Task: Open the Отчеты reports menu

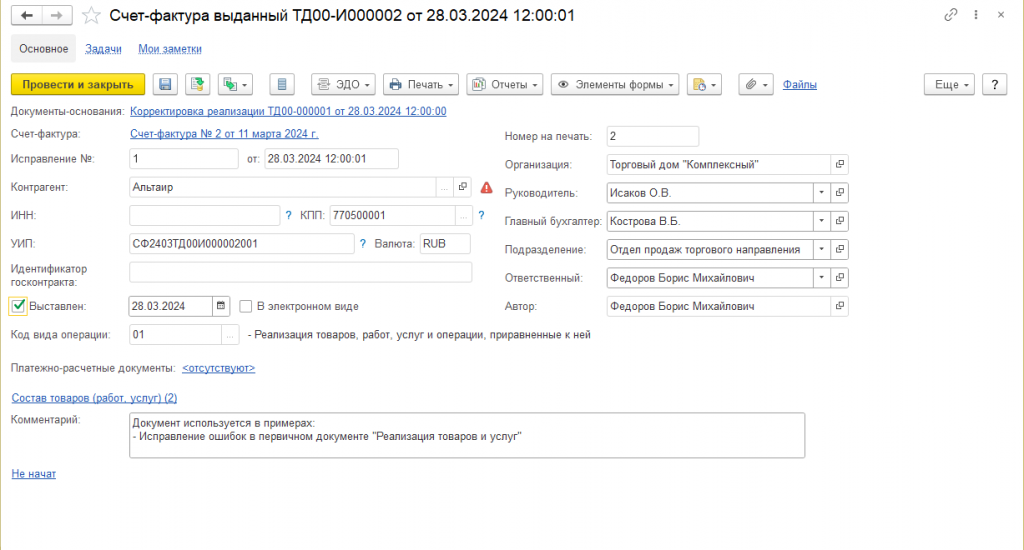Action: (x=505, y=84)
